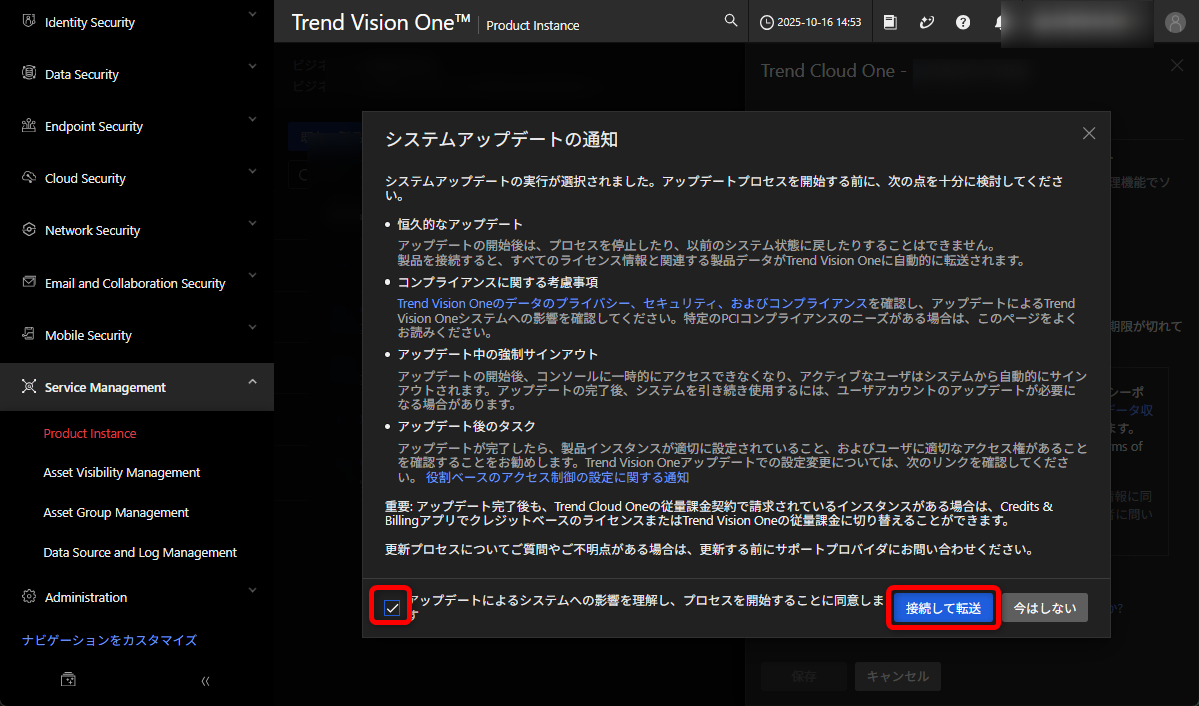Screen dimensions: 1199x706
Task: Click the curved arrows icon in header
Action: pyautogui.click(x=927, y=21)
